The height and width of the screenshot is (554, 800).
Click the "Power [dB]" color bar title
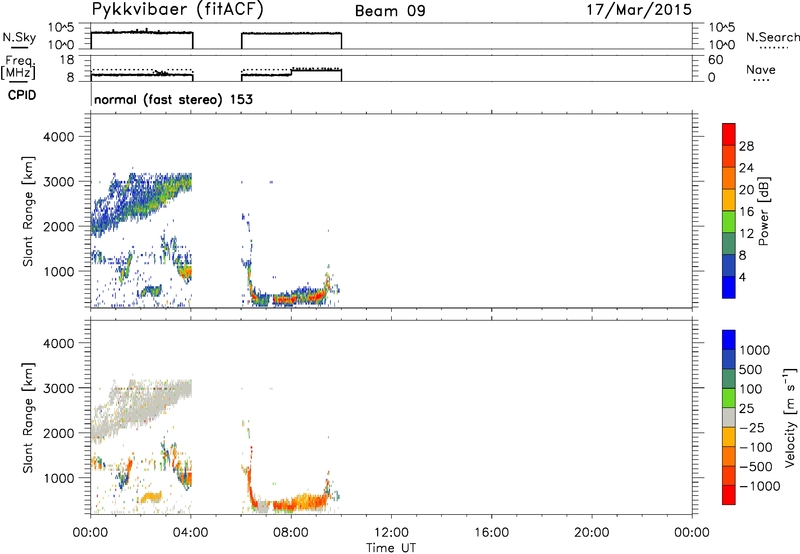764,211
